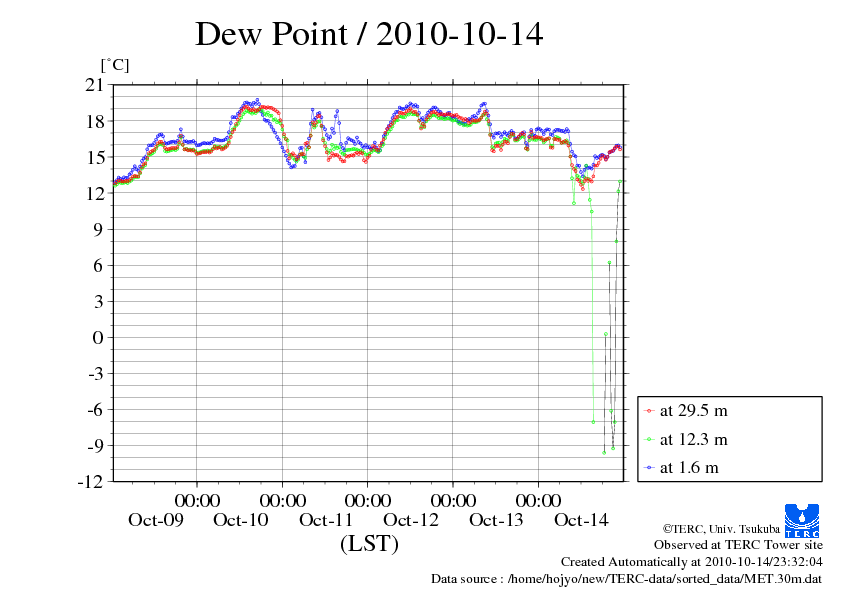
Task: Click the x-axis date 'Oct-13'
Action: [496, 520]
